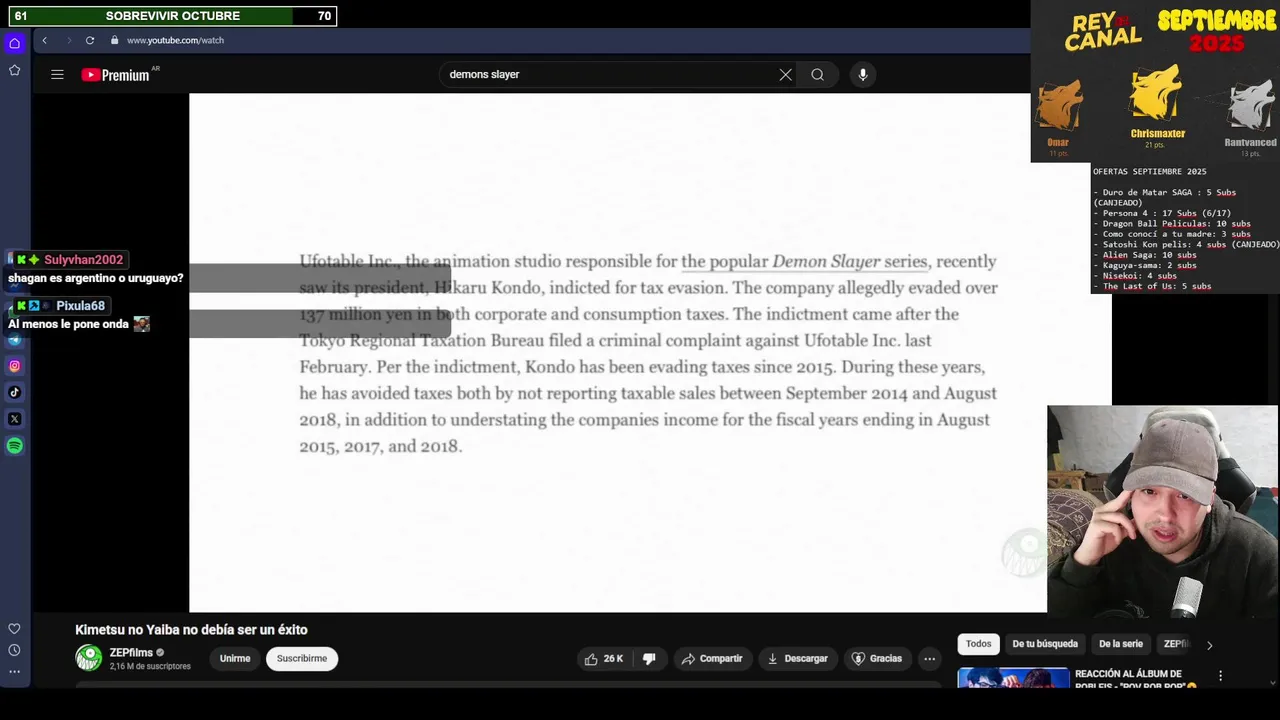Click the video title 'Kimetsu no Yaiba no debía ser un éxito'
Viewport: 1280px width, 720px height.
click(x=191, y=630)
